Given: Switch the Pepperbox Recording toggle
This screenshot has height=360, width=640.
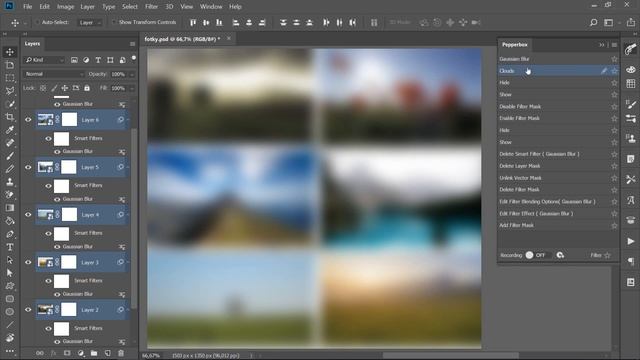Looking at the screenshot, I should click(535, 255).
